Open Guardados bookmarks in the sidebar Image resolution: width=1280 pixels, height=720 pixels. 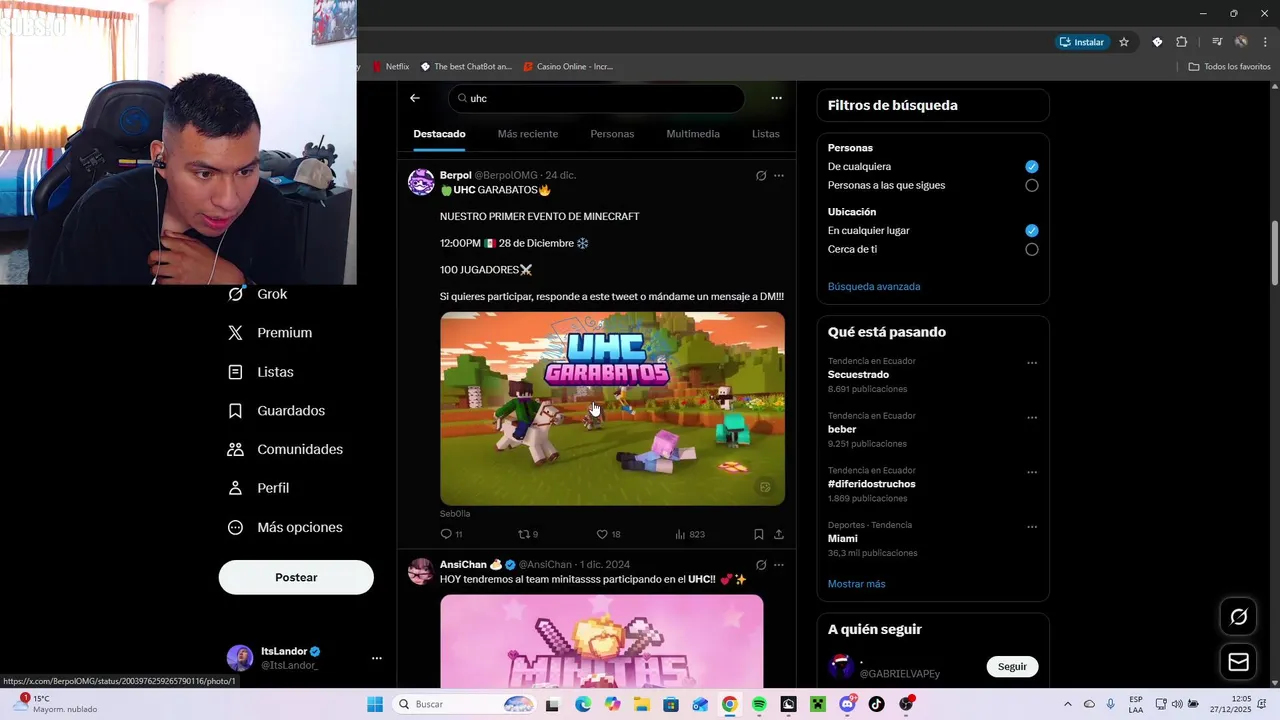[x=276, y=411]
